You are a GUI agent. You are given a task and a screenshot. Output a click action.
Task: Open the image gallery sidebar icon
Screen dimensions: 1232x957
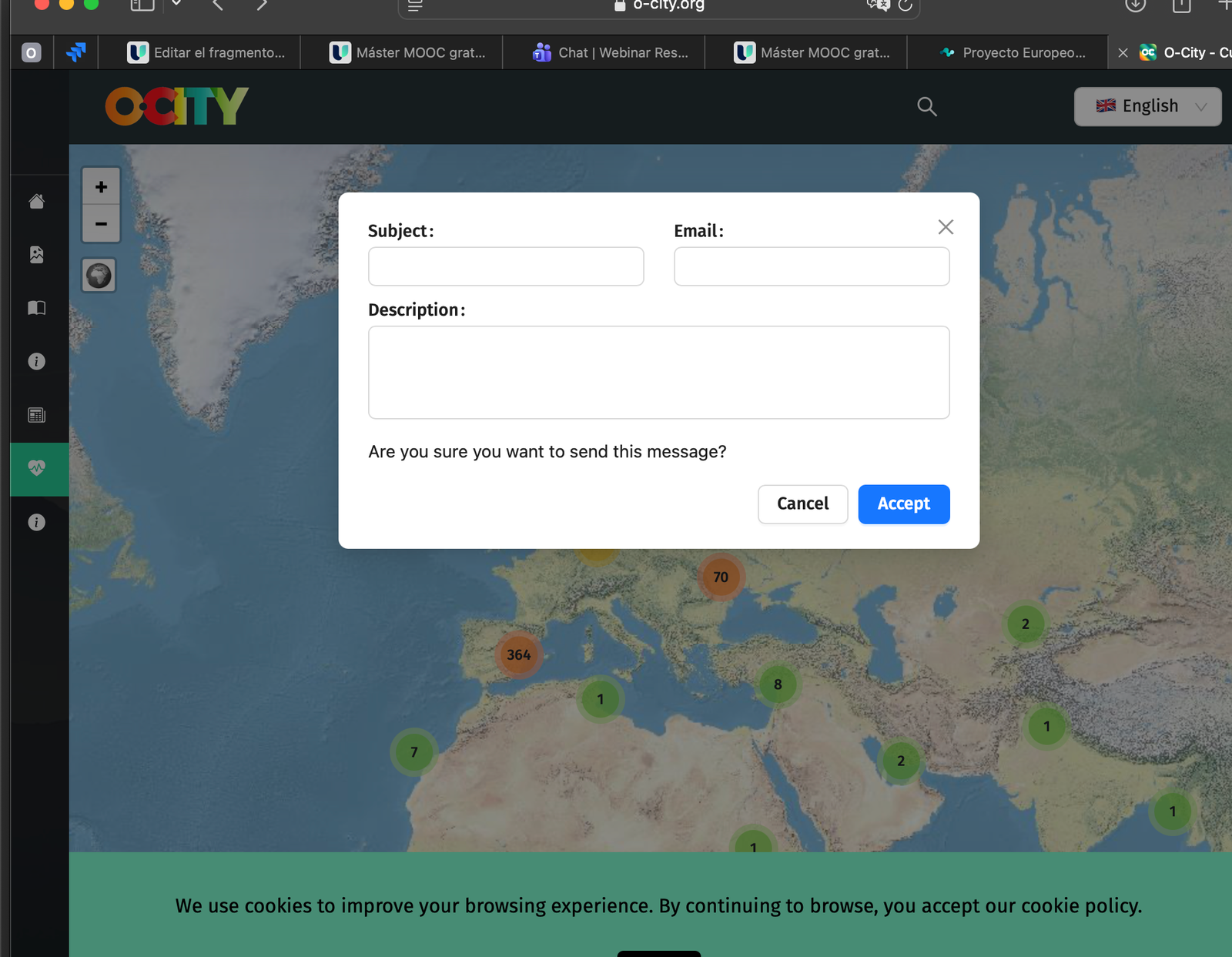[36, 255]
